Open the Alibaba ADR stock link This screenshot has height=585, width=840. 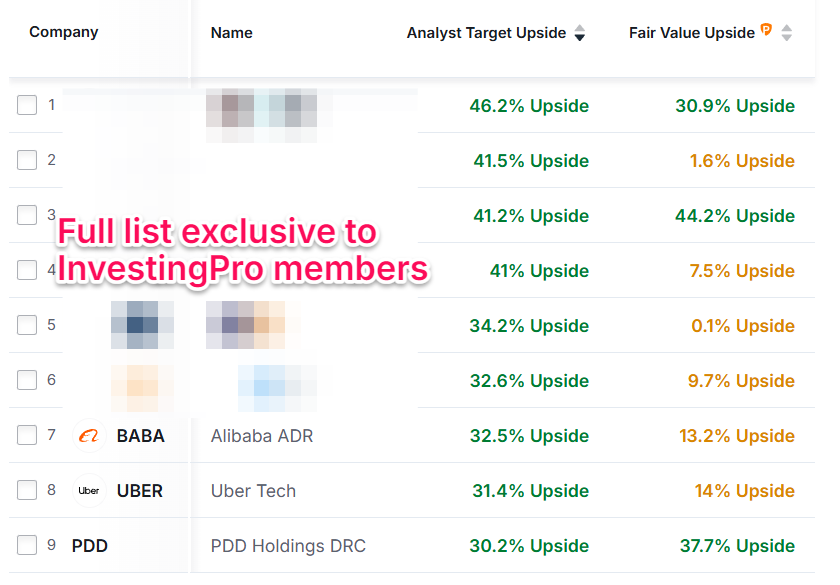click(262, 435)
